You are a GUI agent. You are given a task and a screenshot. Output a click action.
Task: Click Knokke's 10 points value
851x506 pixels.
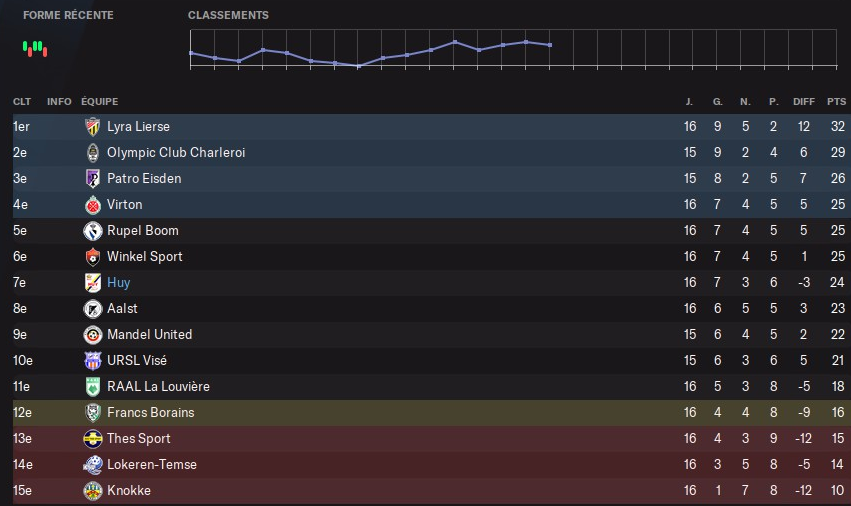click(838, 491)
